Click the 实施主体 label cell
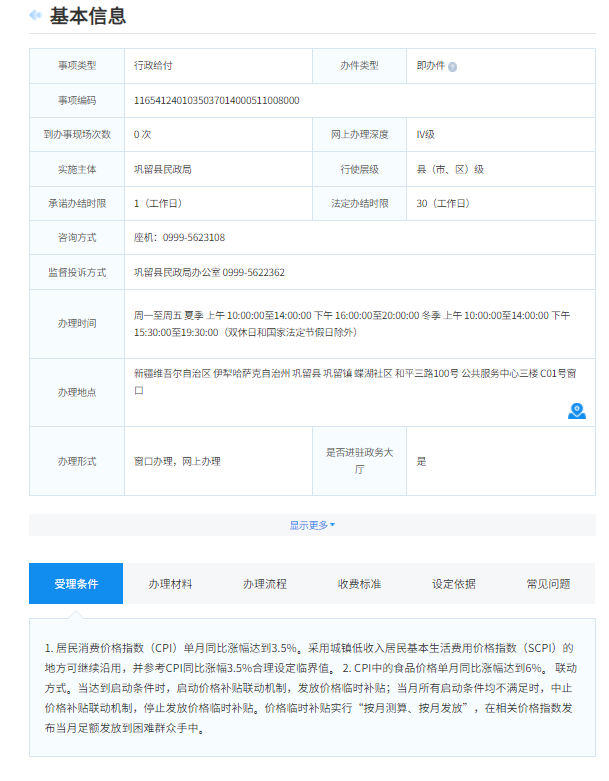Screen dimensions: 609x781 tap(77, 169)
